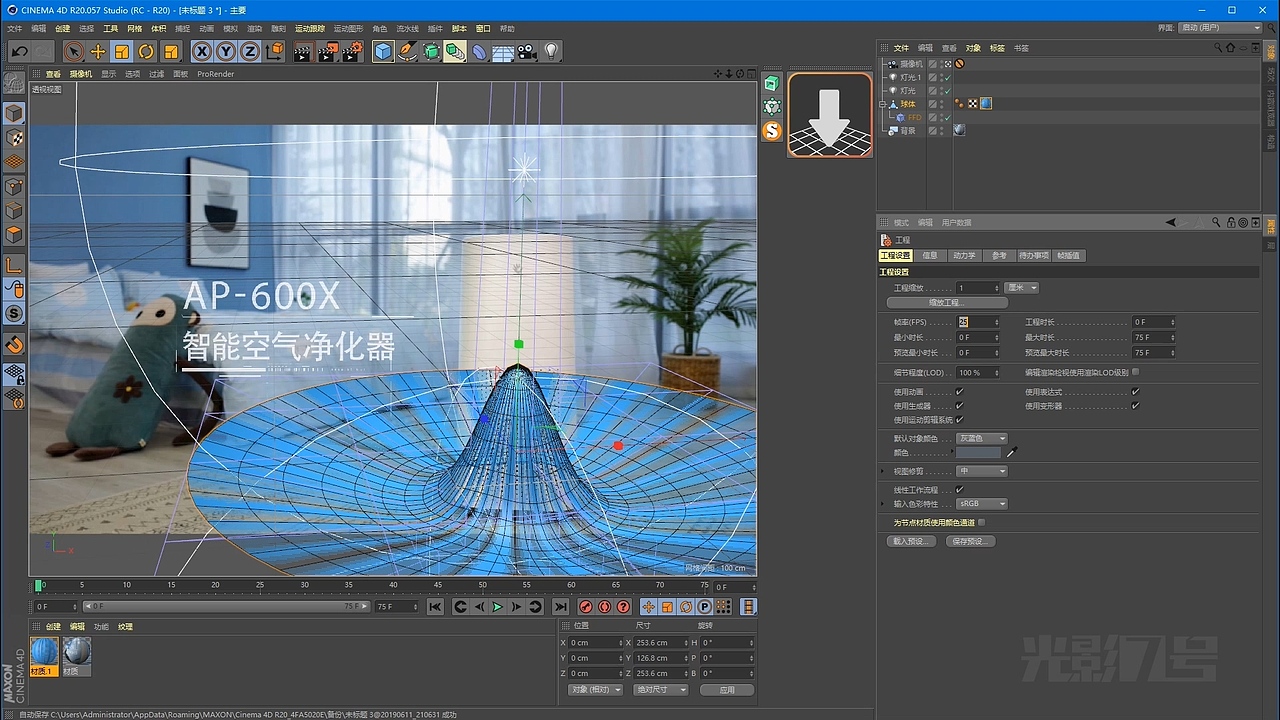
Task: Add a Camera object
Action: (527, 51)
